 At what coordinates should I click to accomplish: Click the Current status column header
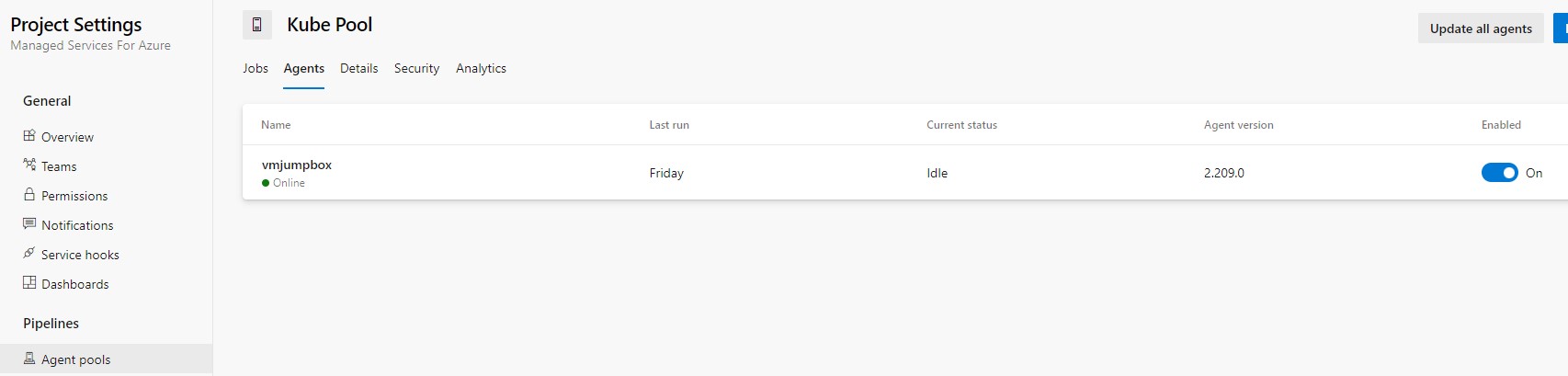click(961, 125)
